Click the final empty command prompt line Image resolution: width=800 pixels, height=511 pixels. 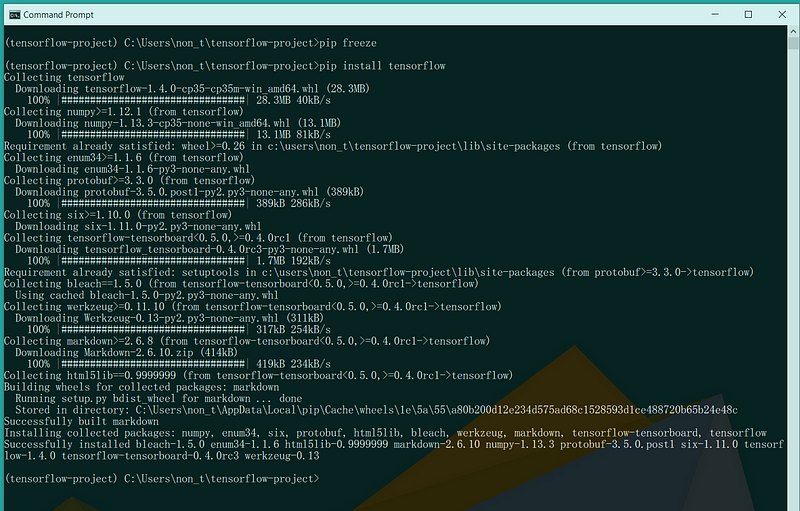[160, 478]
